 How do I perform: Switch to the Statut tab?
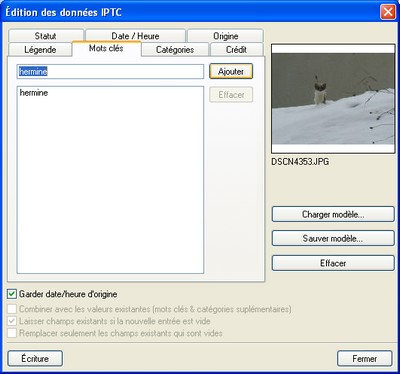46,36
